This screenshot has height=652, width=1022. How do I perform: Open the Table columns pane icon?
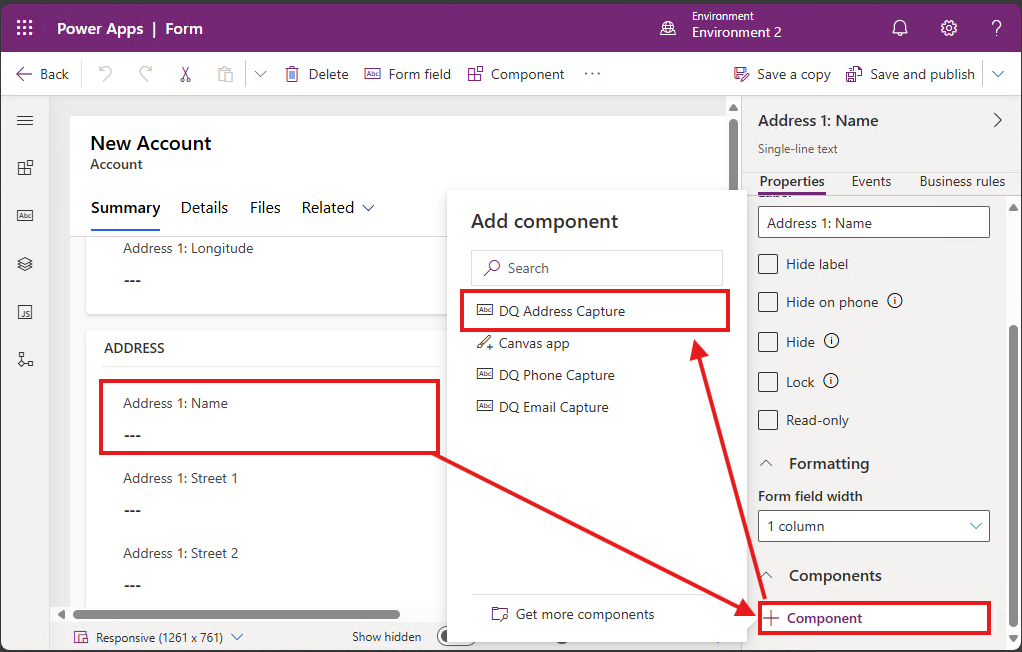point(25,216)
